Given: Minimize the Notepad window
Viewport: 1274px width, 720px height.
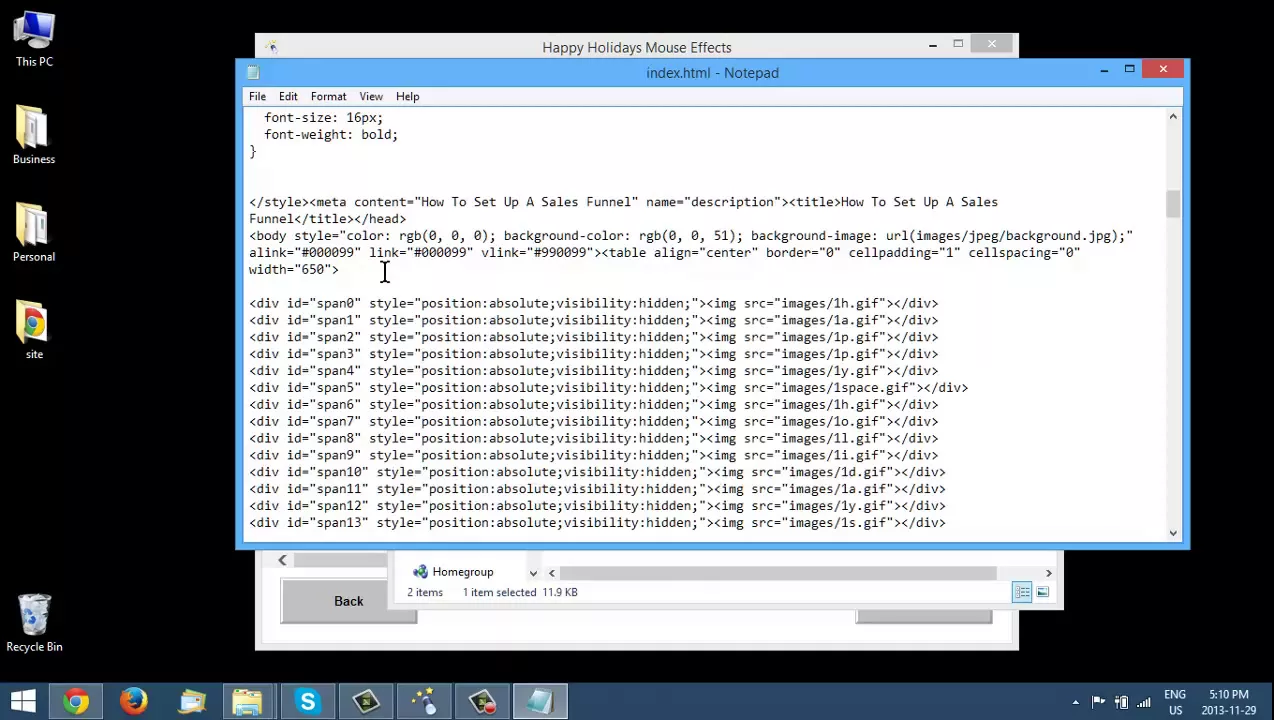Looking at the screenshot, I should pyautogui.click(x=1104, y=69).
